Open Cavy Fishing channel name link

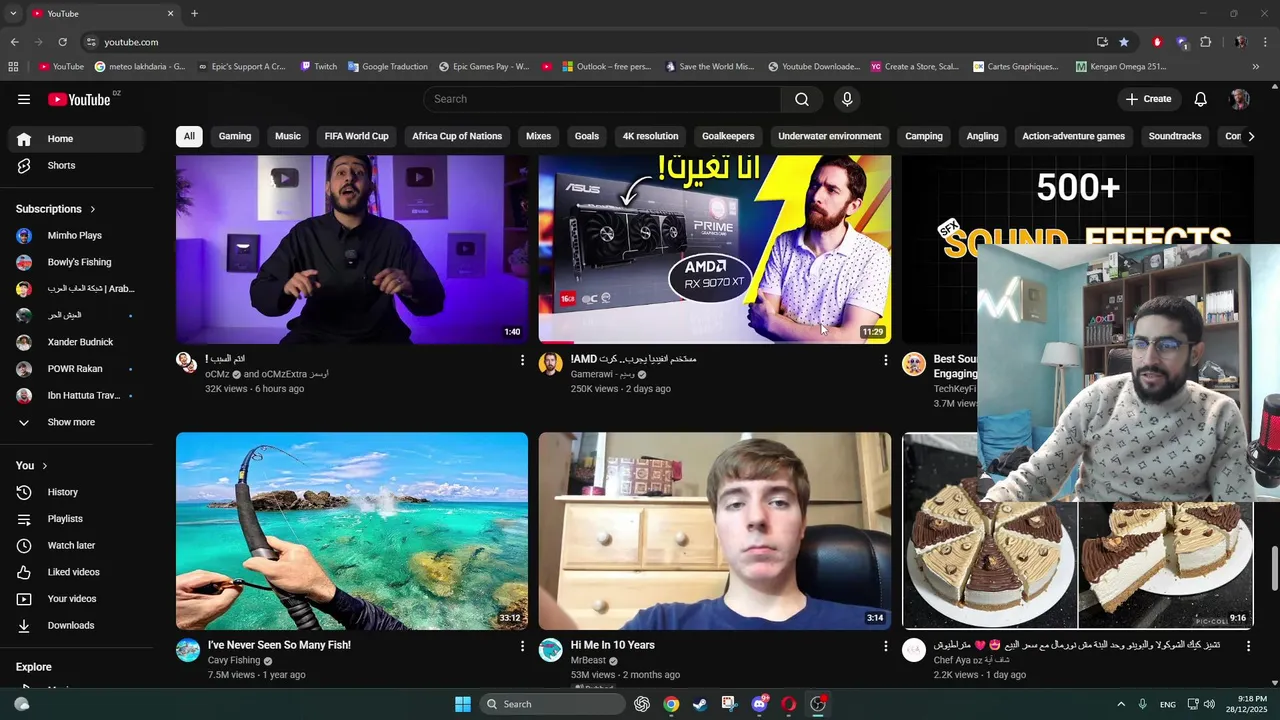click(x=234, y=661)
